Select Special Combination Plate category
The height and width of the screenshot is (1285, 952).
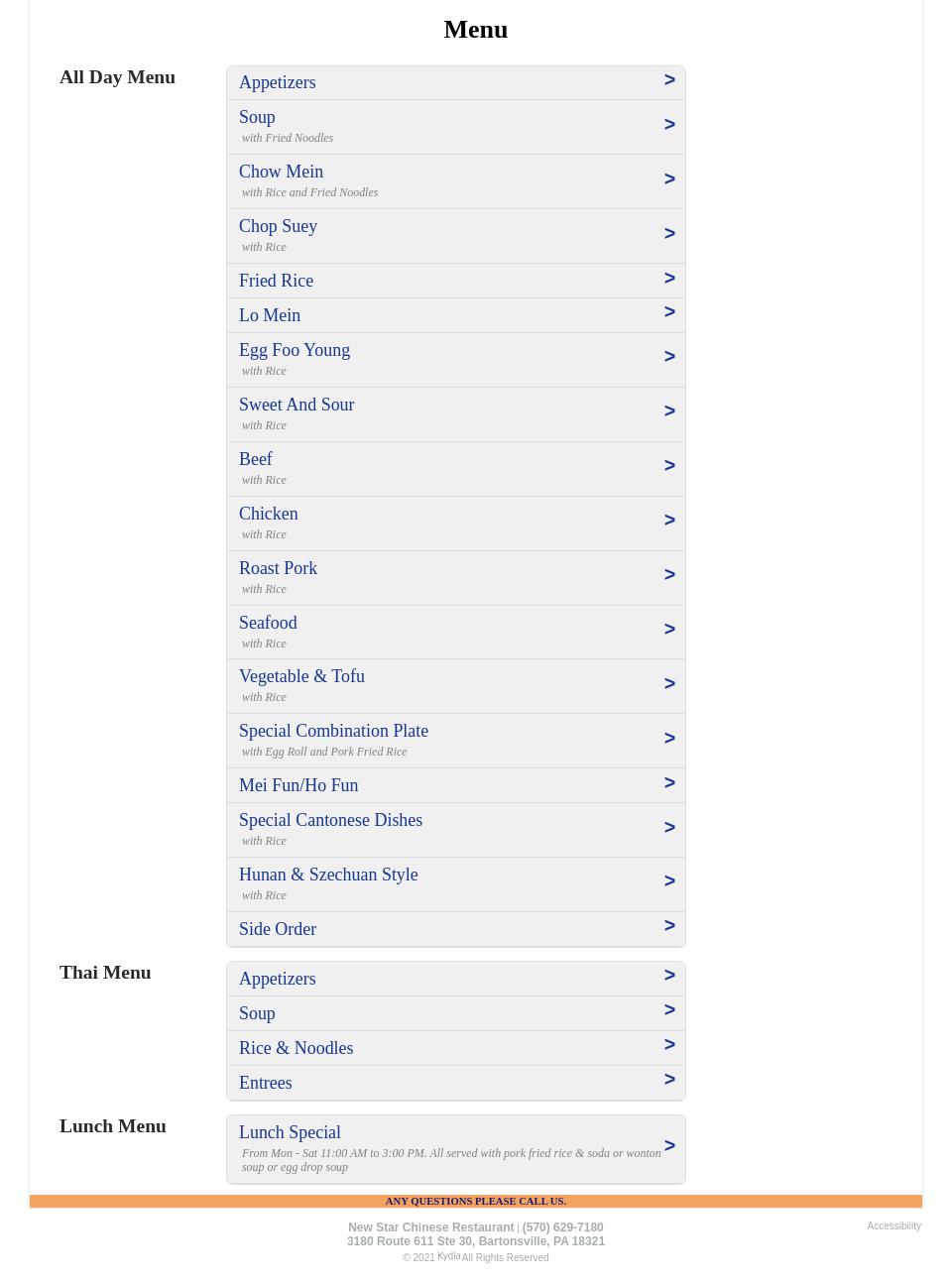point(333,731)
